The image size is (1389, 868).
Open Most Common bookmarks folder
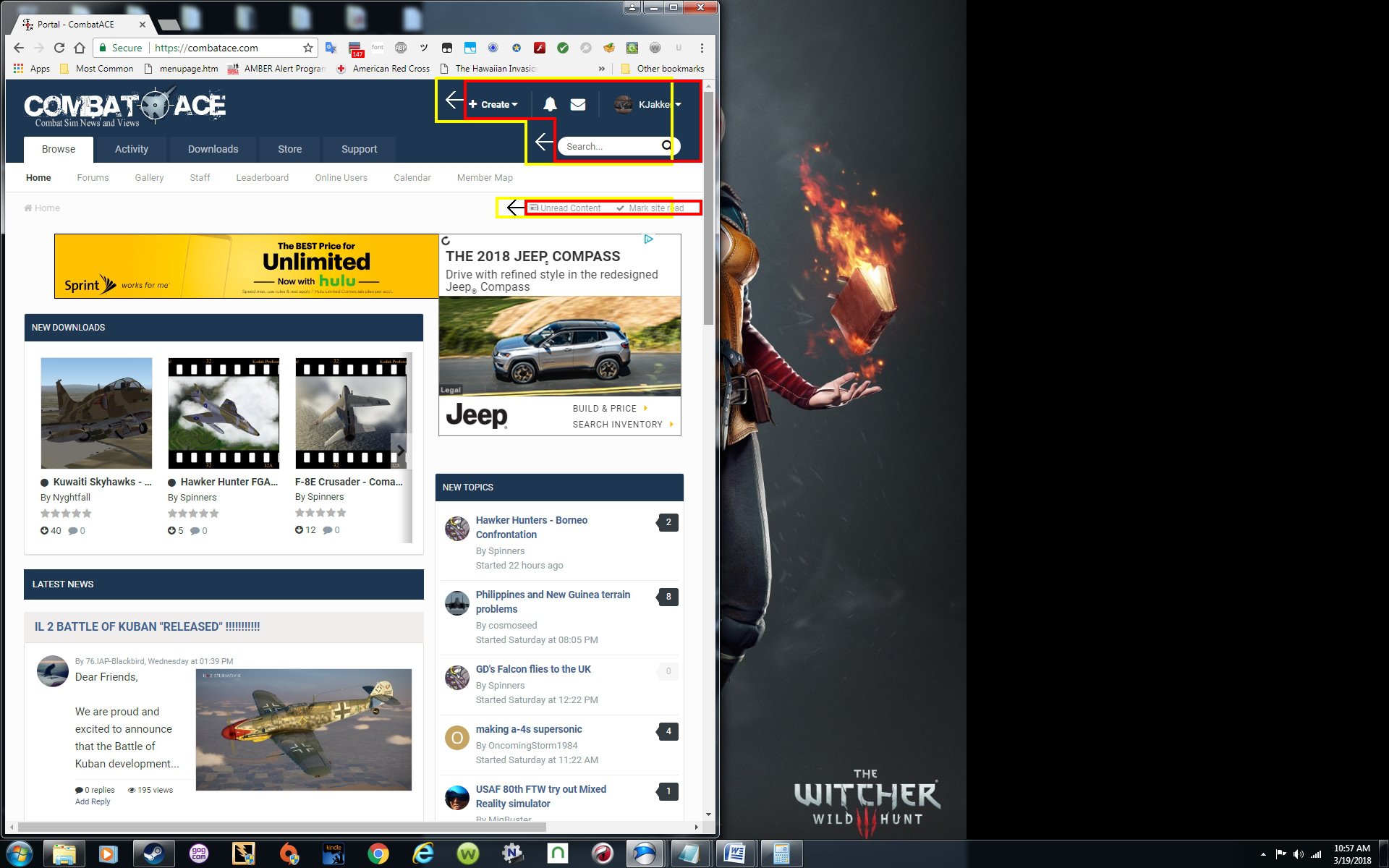coord(97,69)
